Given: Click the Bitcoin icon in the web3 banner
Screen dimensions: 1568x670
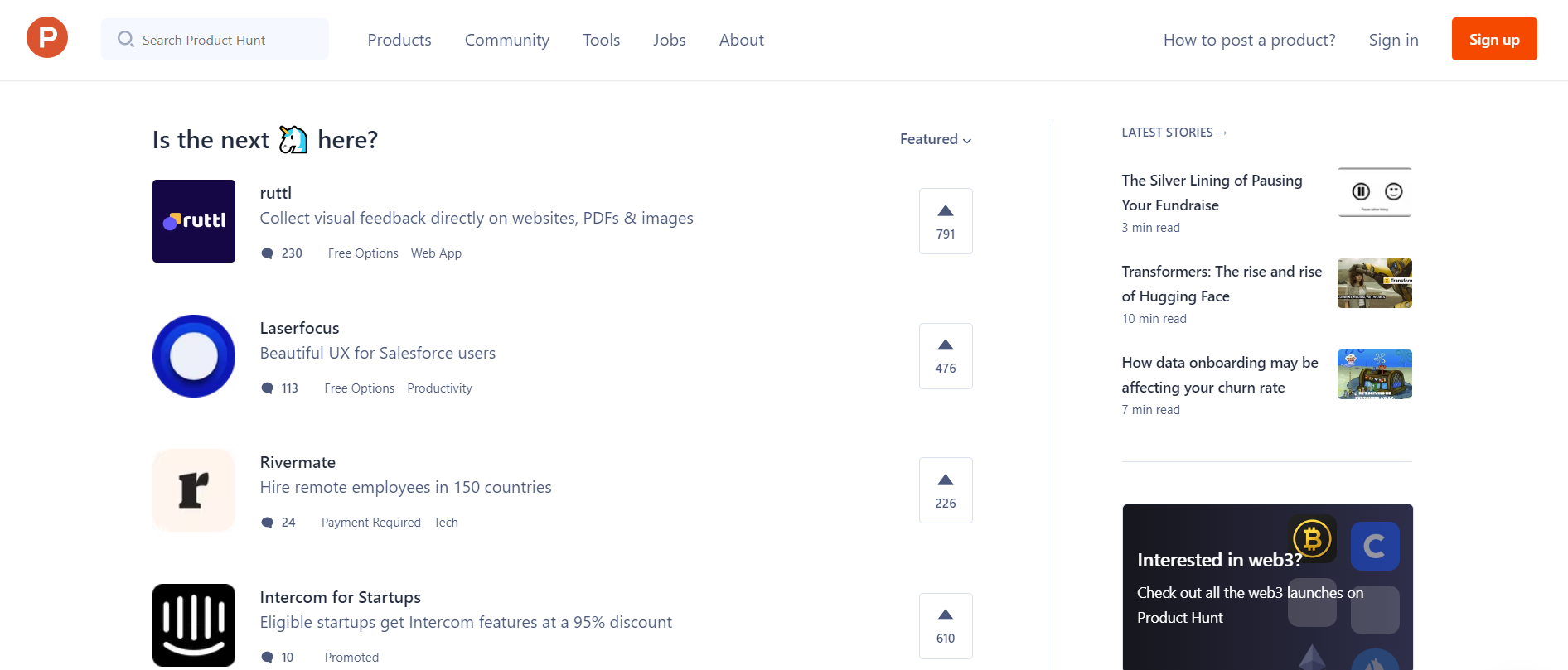Looking at the screenshot, I should pos(1311,539).
